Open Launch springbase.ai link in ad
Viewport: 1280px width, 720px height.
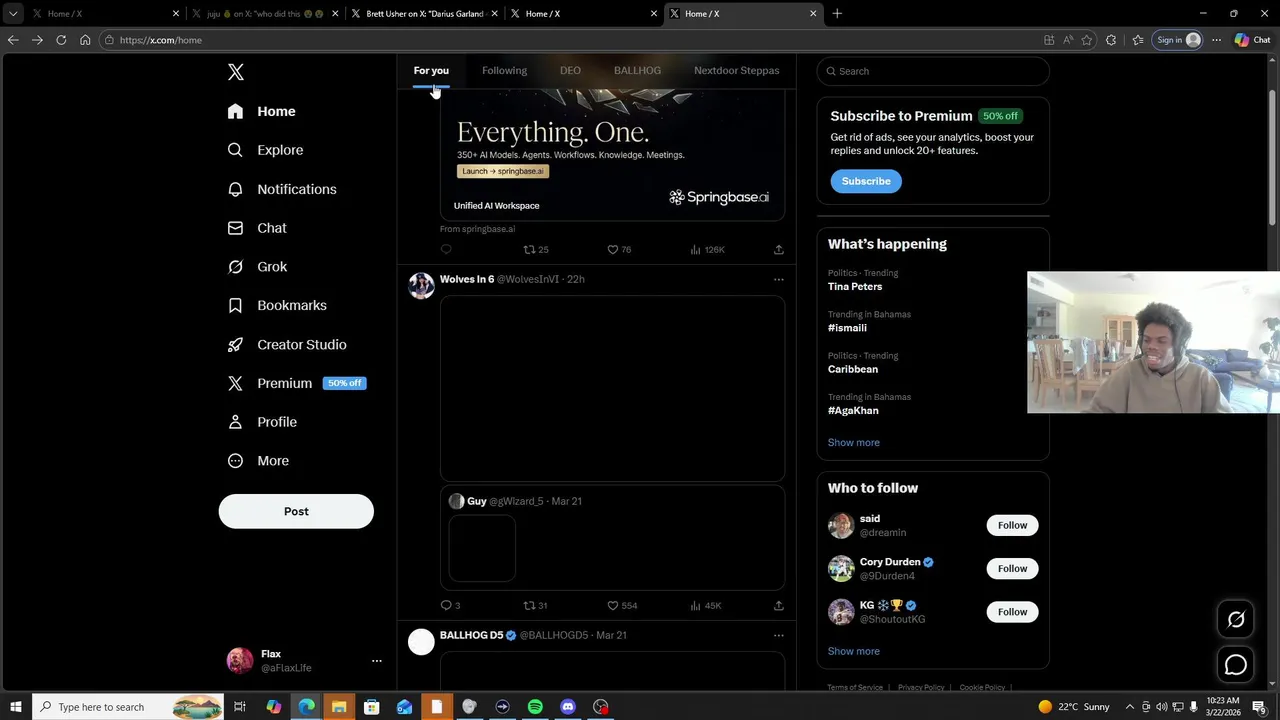(503, 171)
